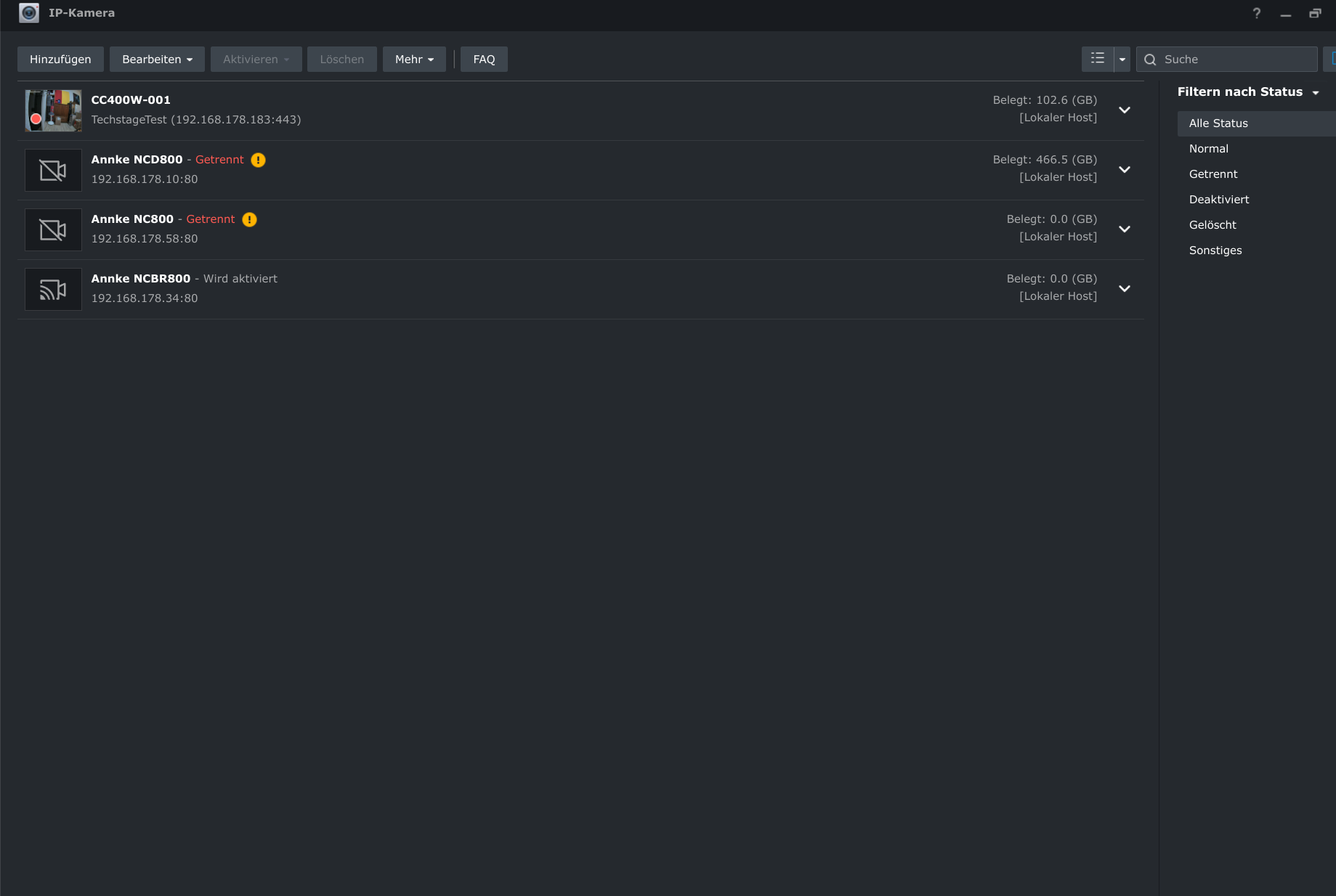Image resolution: width=1336 pixels, height=896 pixels.
Task: Open the Mehr dropdown menu
Action: tap(414, 60)
